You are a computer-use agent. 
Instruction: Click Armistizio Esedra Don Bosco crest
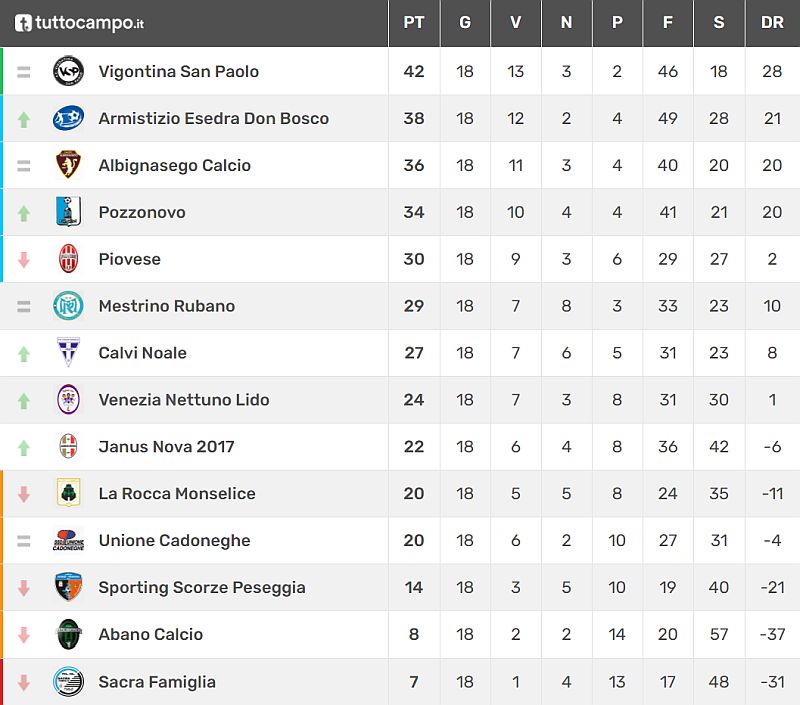[68, 118]
